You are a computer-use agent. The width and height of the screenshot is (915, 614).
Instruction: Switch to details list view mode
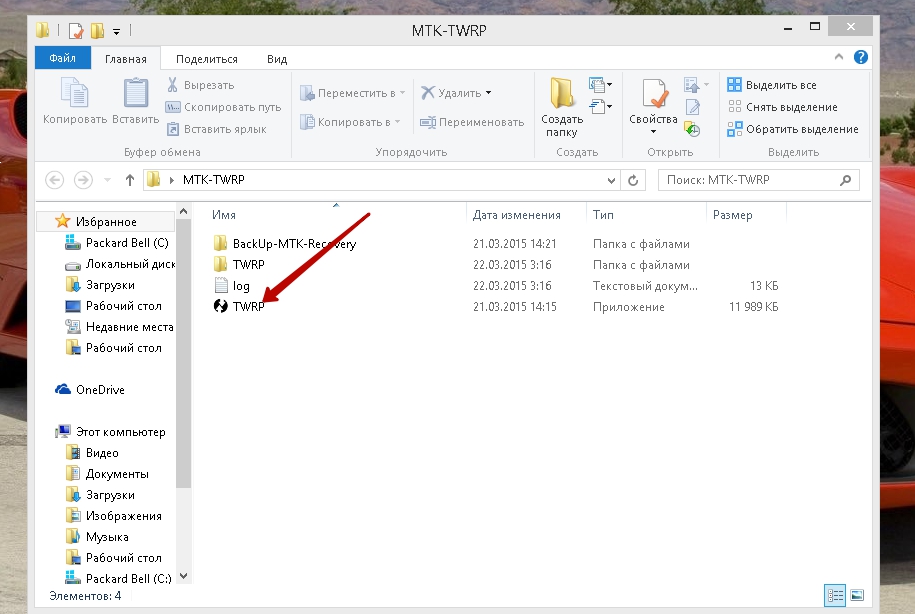834,596
